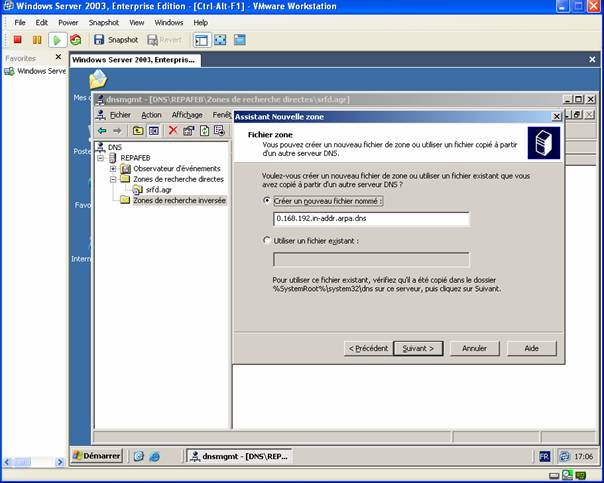Click the dnsmgmt Forward arrow toolbar icon
Screen dimensions: 604x483
click(117, 131)
